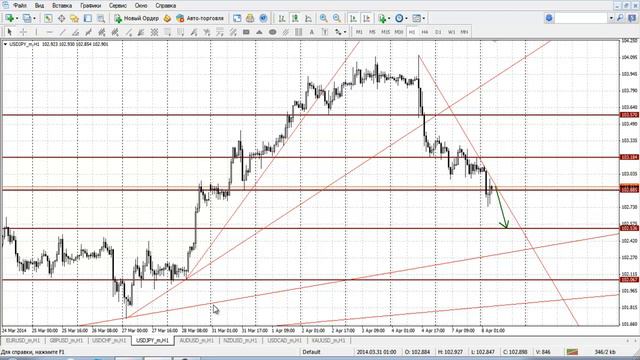Toggle the Data Window crosshair icon
This screenshot has height=360, width=640.
click(x=62, y=18)
